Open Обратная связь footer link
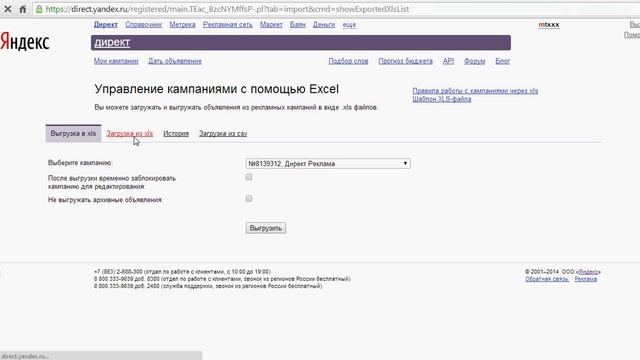Image resolution: width=640 pixels, height=360 pixels. click(x=547, y=279)
